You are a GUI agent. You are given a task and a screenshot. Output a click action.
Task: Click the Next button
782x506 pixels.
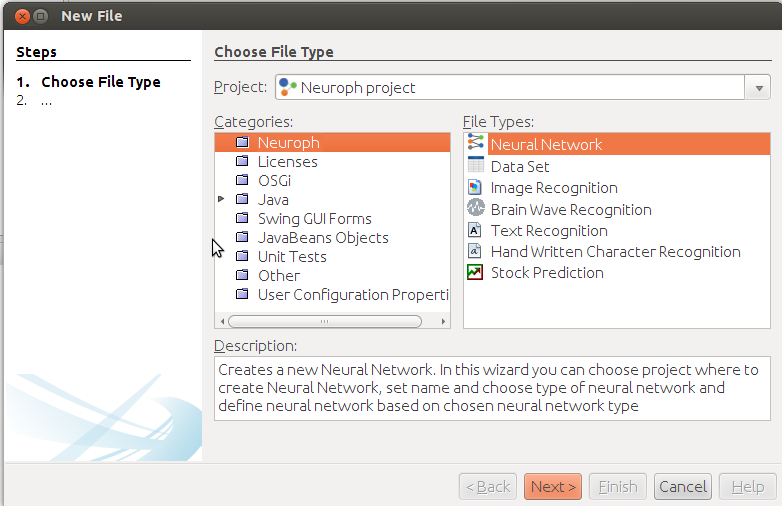click(552, 487)
